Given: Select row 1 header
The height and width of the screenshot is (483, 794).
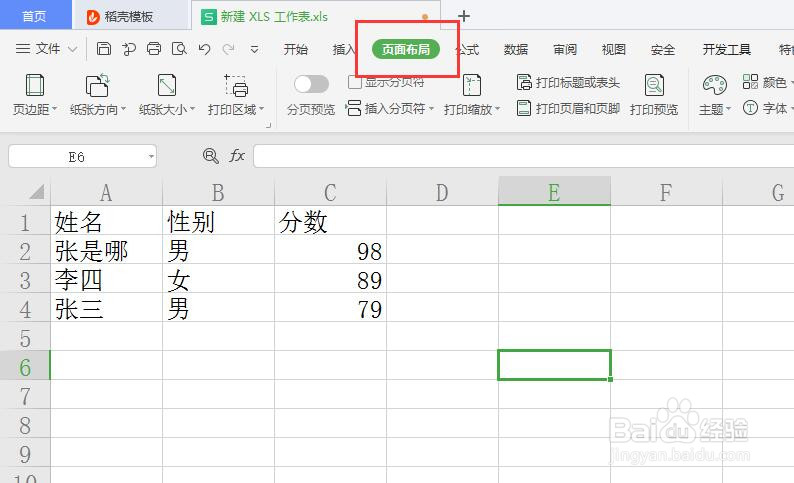Looking at the screenshot, I should 25,220.
